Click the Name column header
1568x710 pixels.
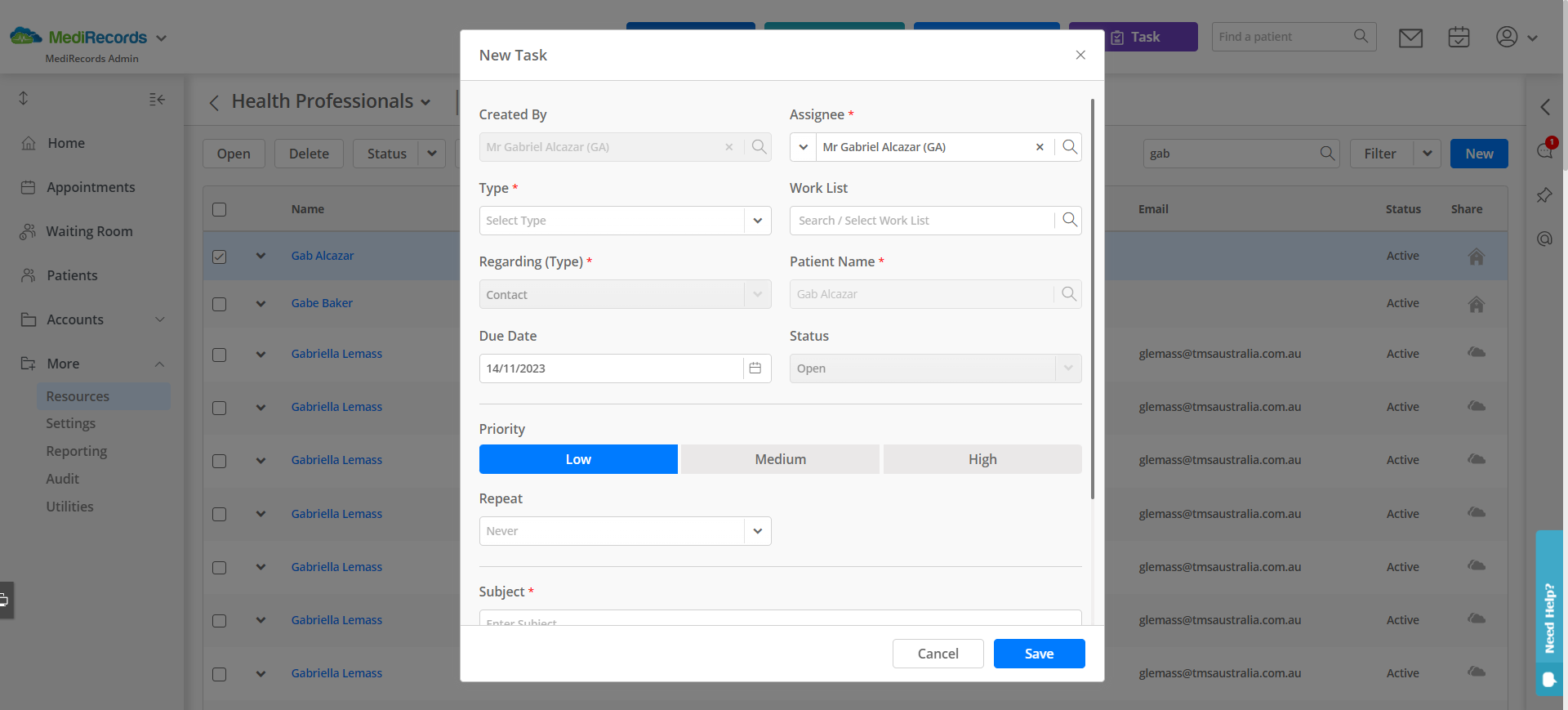[308, 209]
